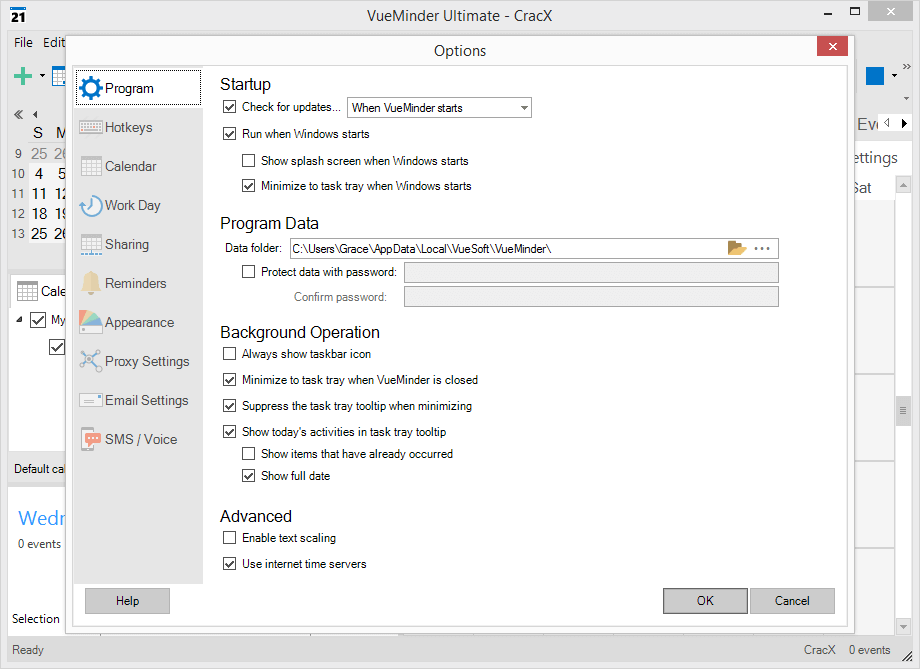Uncheck Use internet time servers
Screen dimensions: 920x669
tap(229, 564)
